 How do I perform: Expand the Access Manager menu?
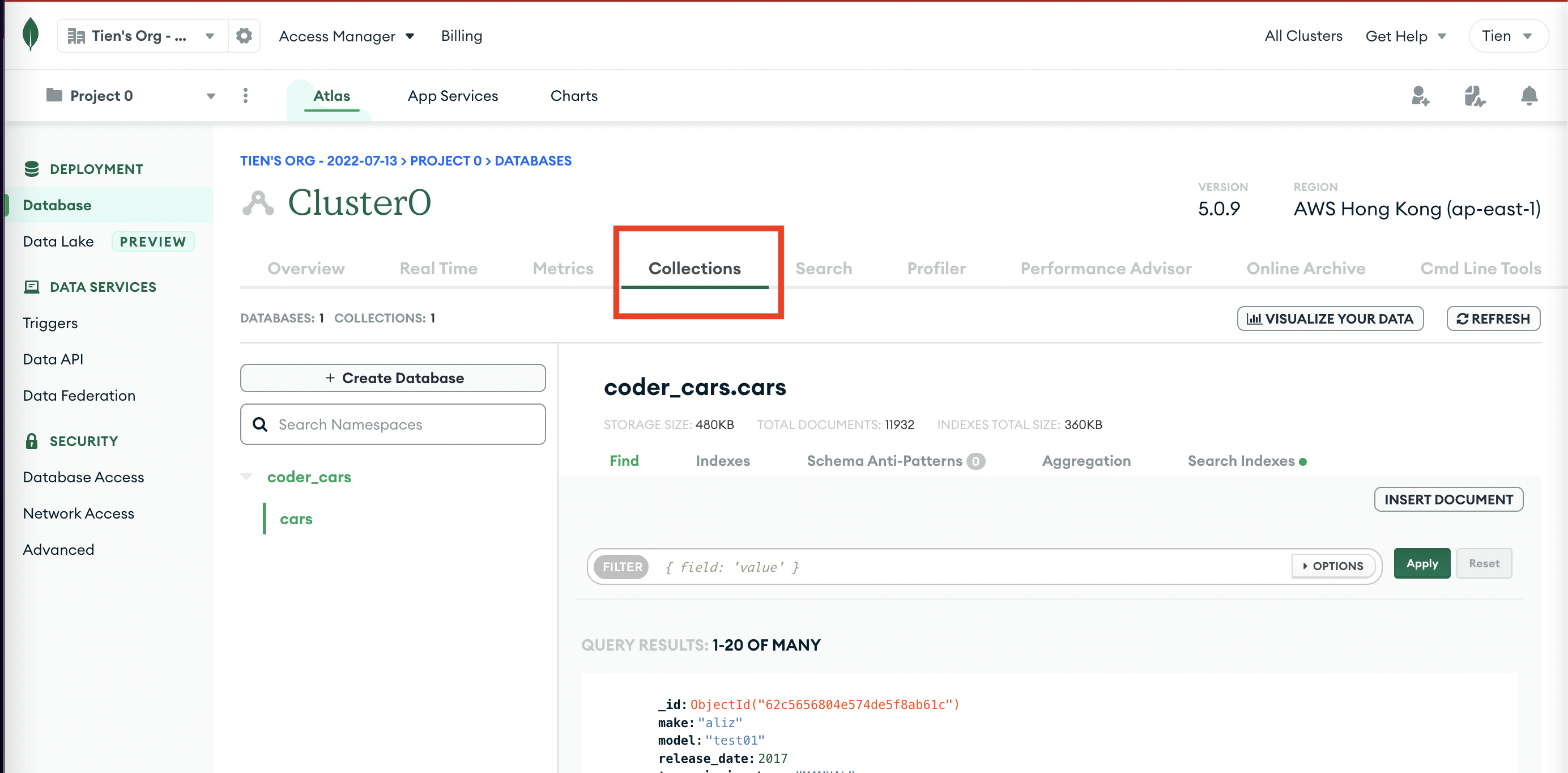click(346, 36)
